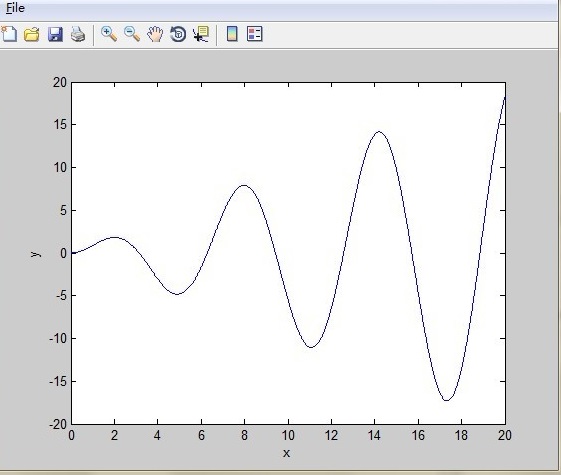Create a new figure
Image resolution: width=561 pixels, height=475 pixels.
tap(9, 34)
